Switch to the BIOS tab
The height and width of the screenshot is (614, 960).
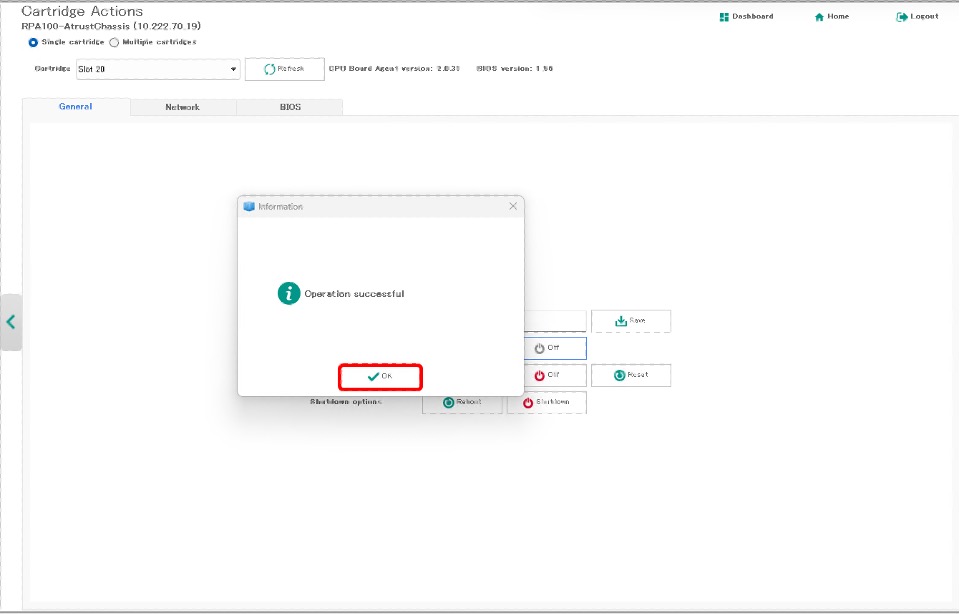[x=289, y=107]
